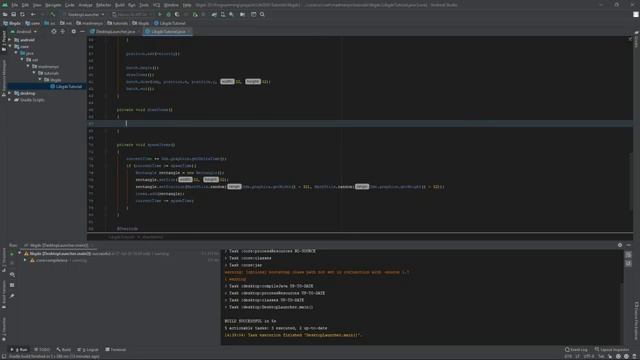Collapse the DesktopLauncher.main() run result node
The image size is (640, 360).
[x=19, y=253]
